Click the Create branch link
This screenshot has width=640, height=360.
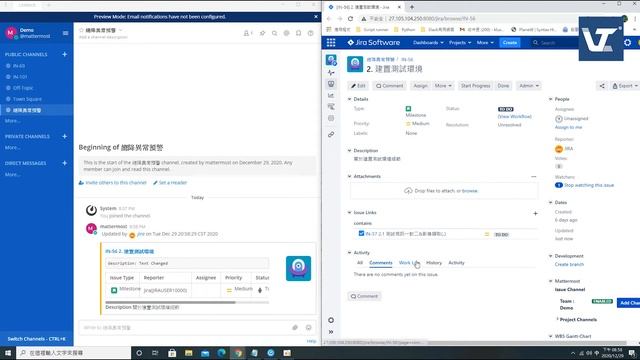tap(569, 264)
